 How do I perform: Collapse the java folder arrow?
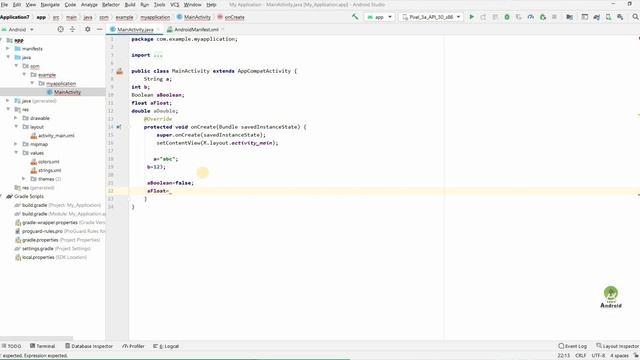[x=8, y=57]
